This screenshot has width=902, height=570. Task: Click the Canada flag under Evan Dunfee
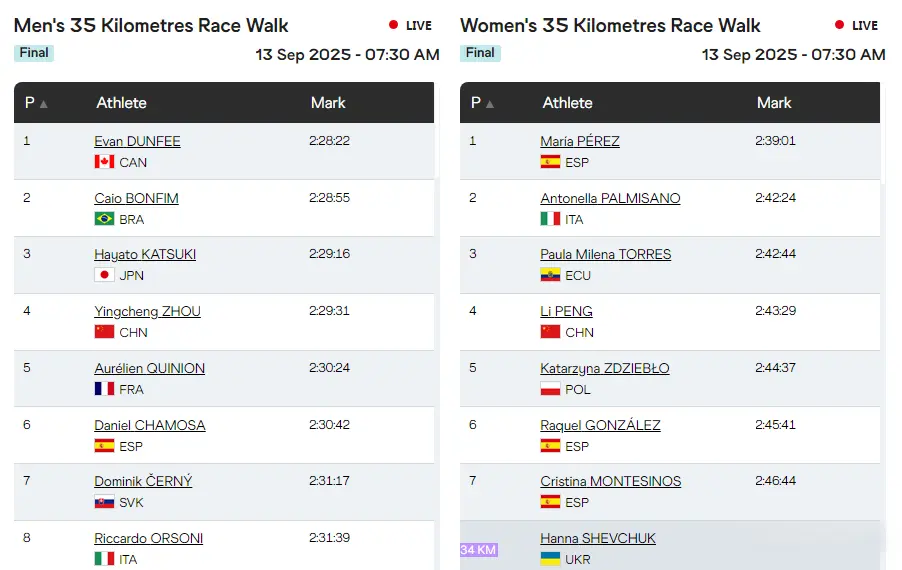[104, 162]
